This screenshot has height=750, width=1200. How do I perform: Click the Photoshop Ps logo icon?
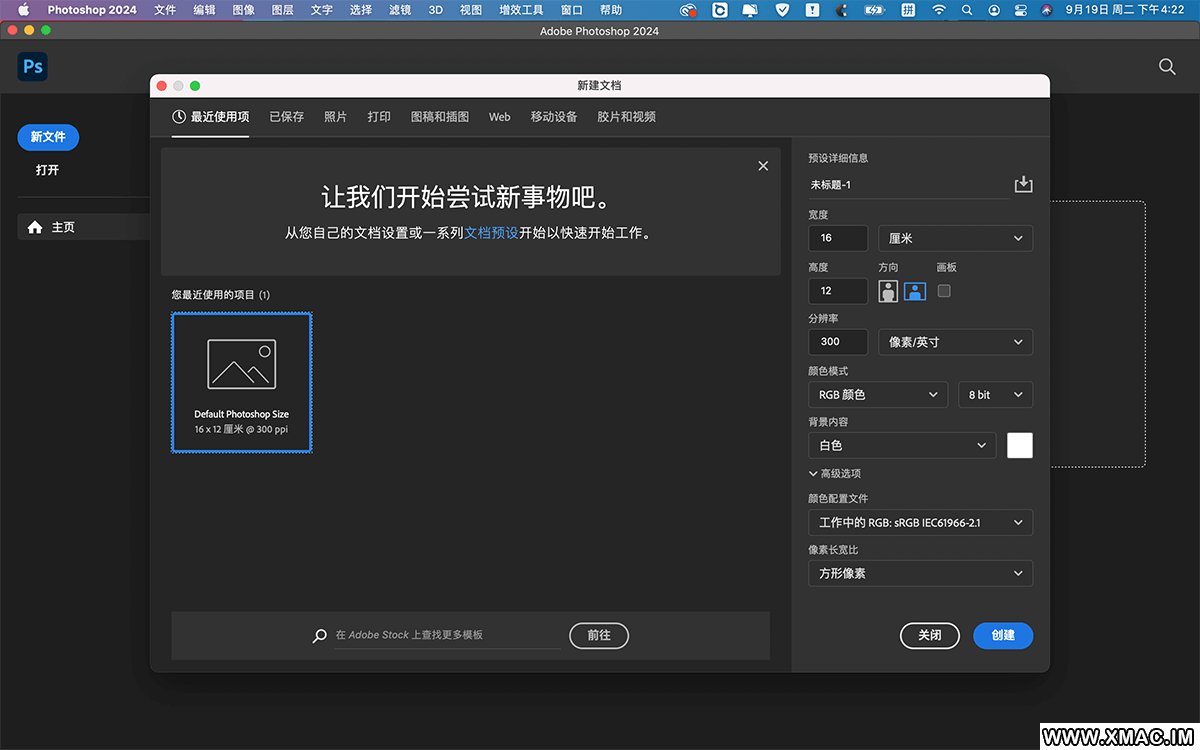[x=33, y=67]
